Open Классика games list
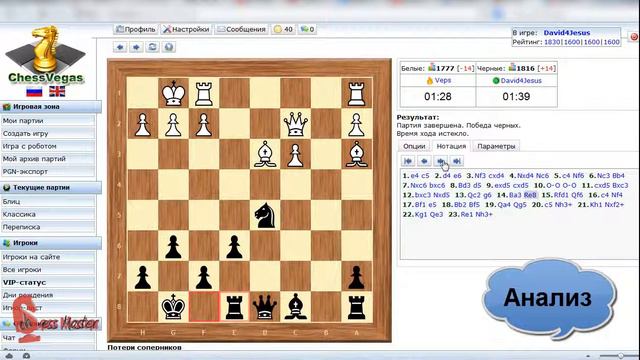 tap(48, 214)
